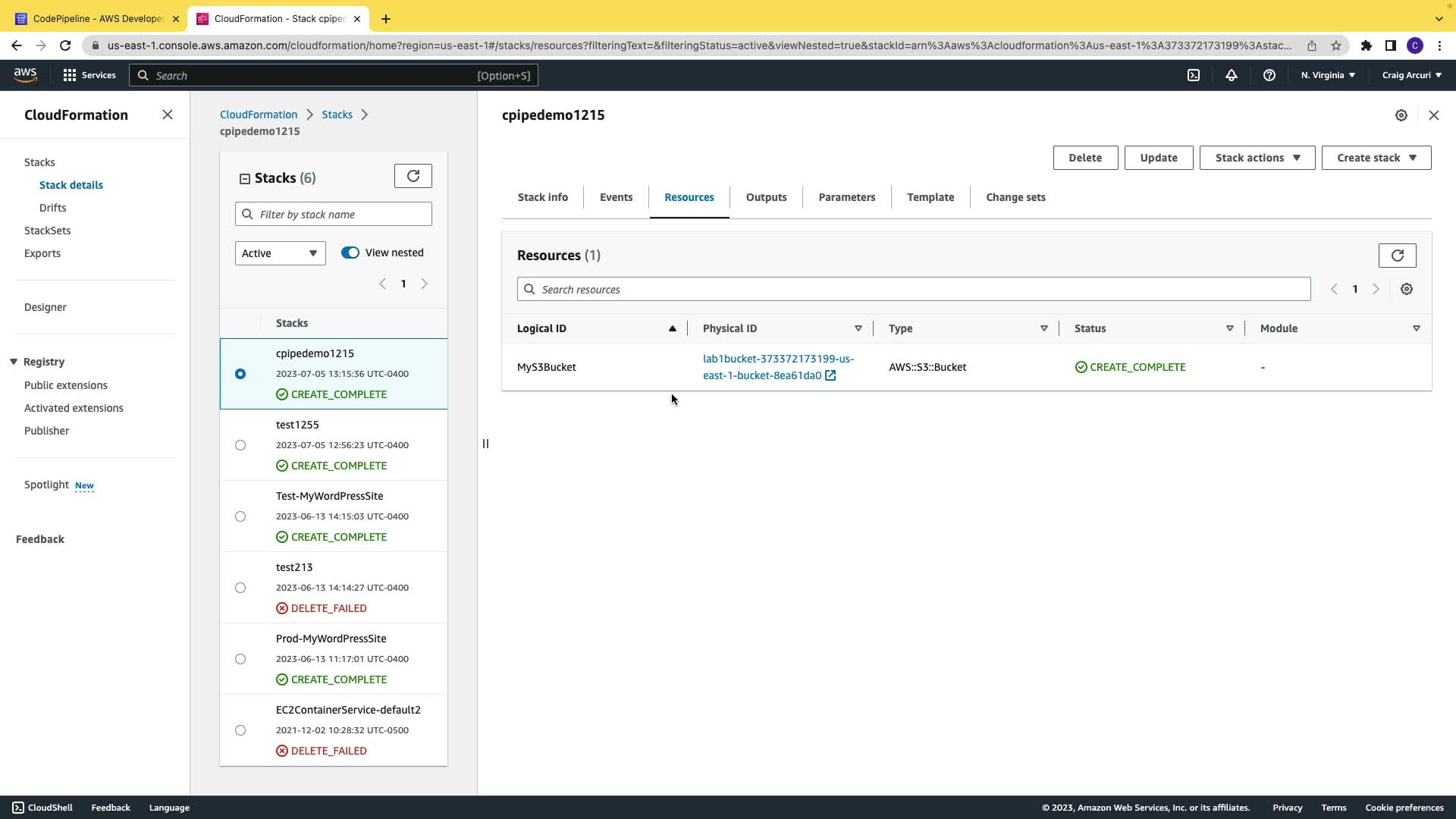The height and width of the screenshot is (819, 1456).
Task: Switch to the Events tab
Action: [x=616, y=197]
